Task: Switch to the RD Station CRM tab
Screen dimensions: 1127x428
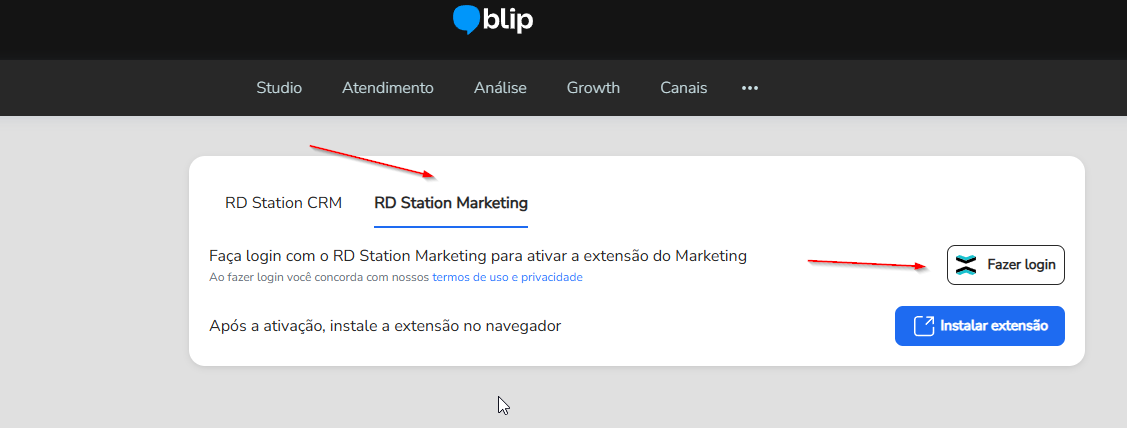Action: pos(283,203)
